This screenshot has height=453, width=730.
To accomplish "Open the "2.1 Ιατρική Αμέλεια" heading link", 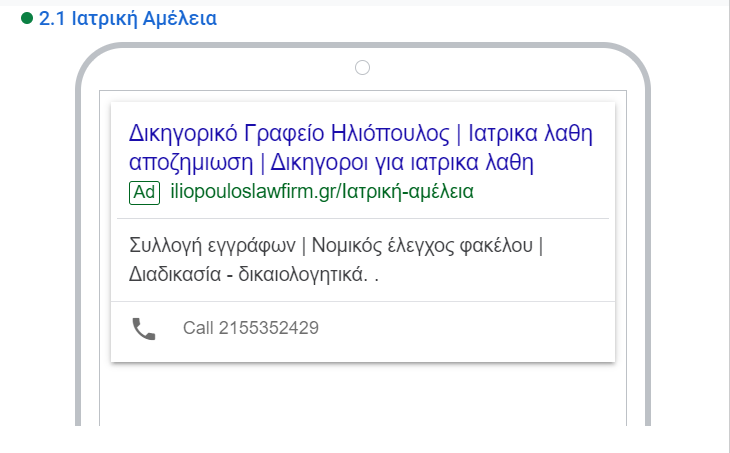I will pyautogui.click(x=127, y=19).
